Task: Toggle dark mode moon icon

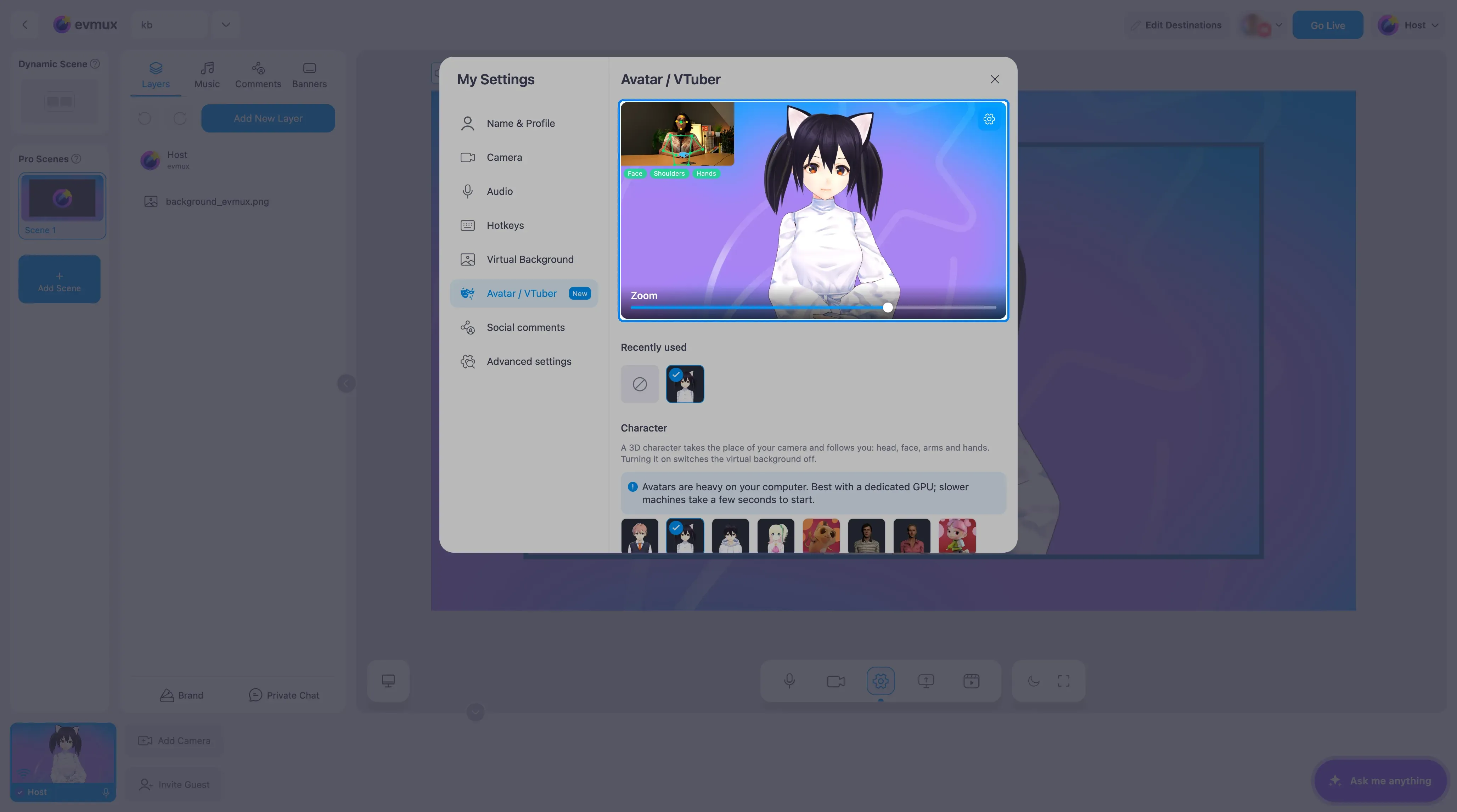Action: (1033, 681)
